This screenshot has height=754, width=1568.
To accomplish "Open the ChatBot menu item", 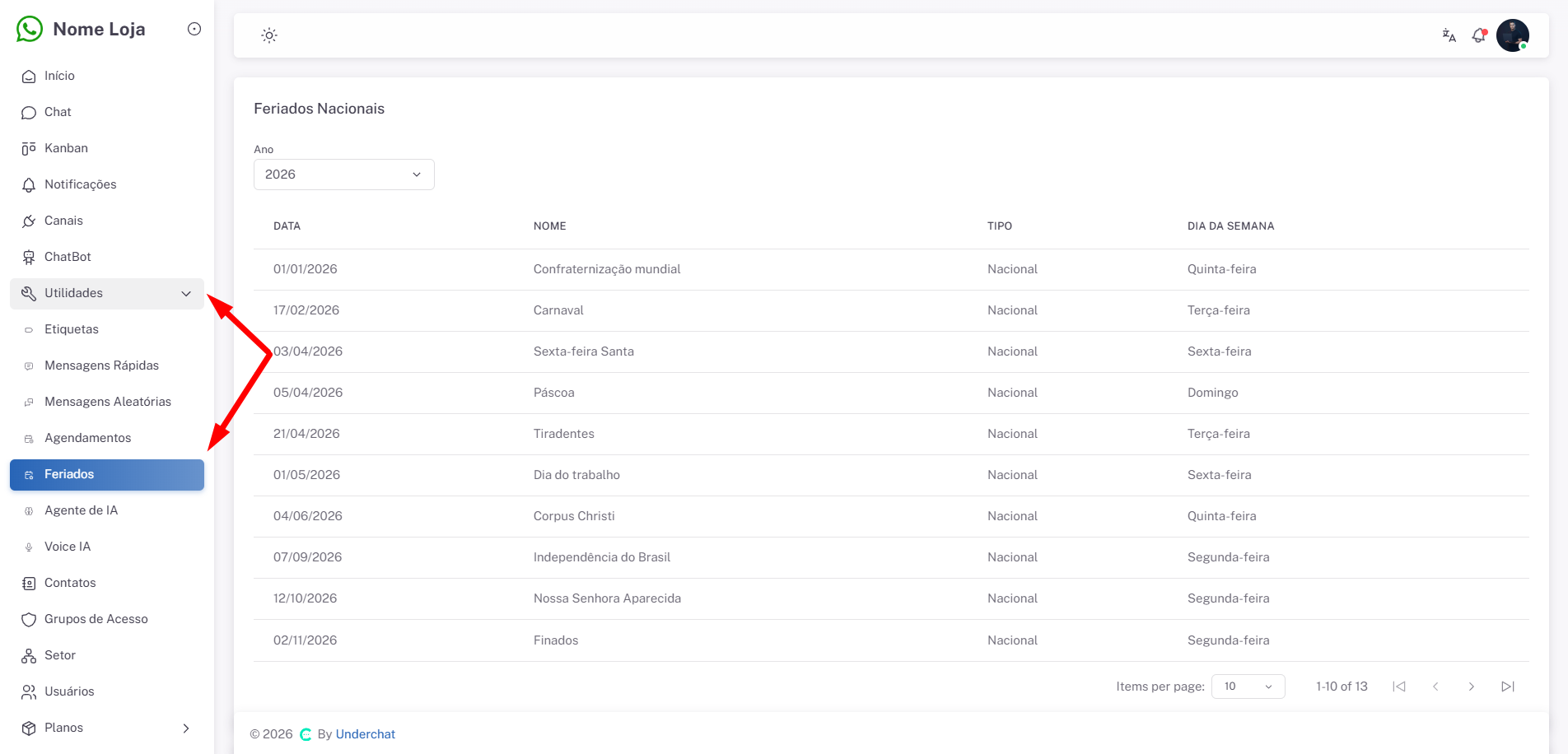I will (x=107, y=257).
